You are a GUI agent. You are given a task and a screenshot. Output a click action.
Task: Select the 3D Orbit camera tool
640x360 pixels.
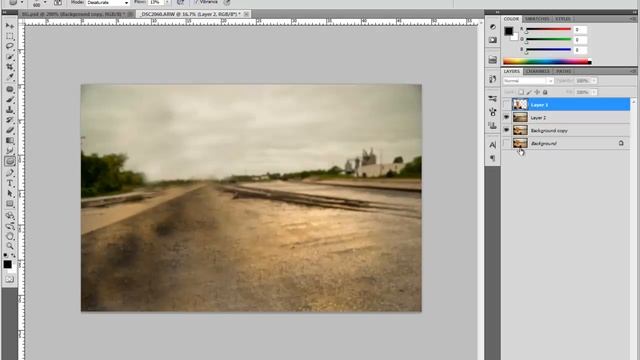10,226
